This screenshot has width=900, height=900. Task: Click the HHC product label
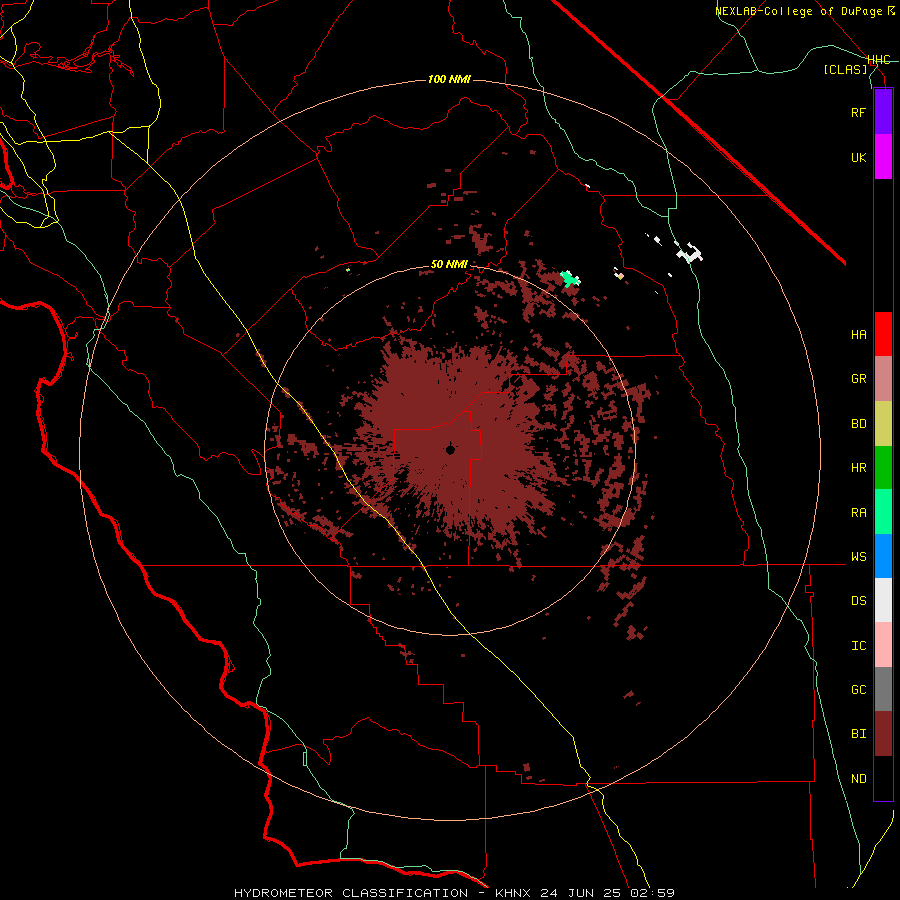click(x=879, y=60)
